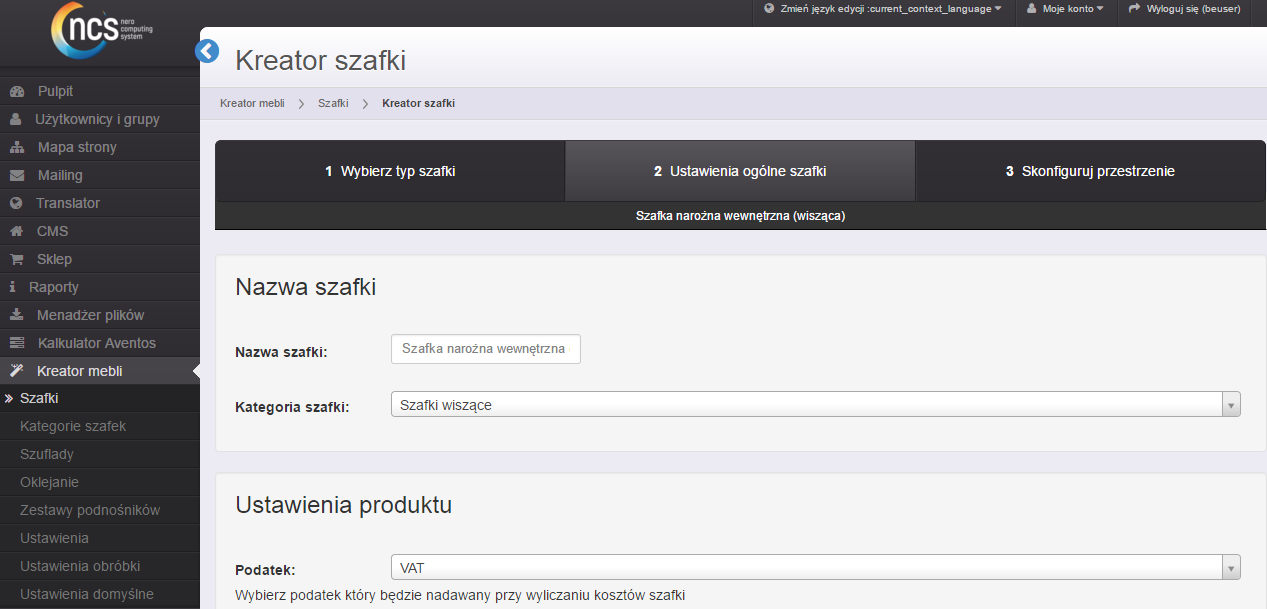
Task: Click the Wyloguj się logout link
Action: [1184, 9]
